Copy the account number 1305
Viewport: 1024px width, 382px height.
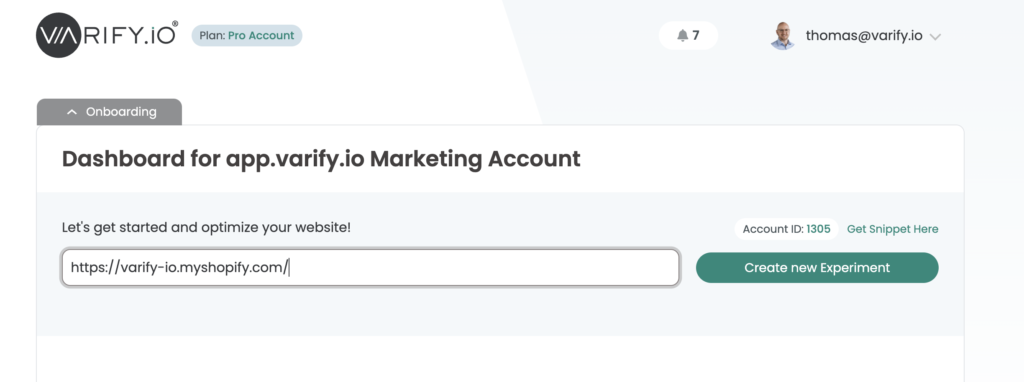(818, 229)
